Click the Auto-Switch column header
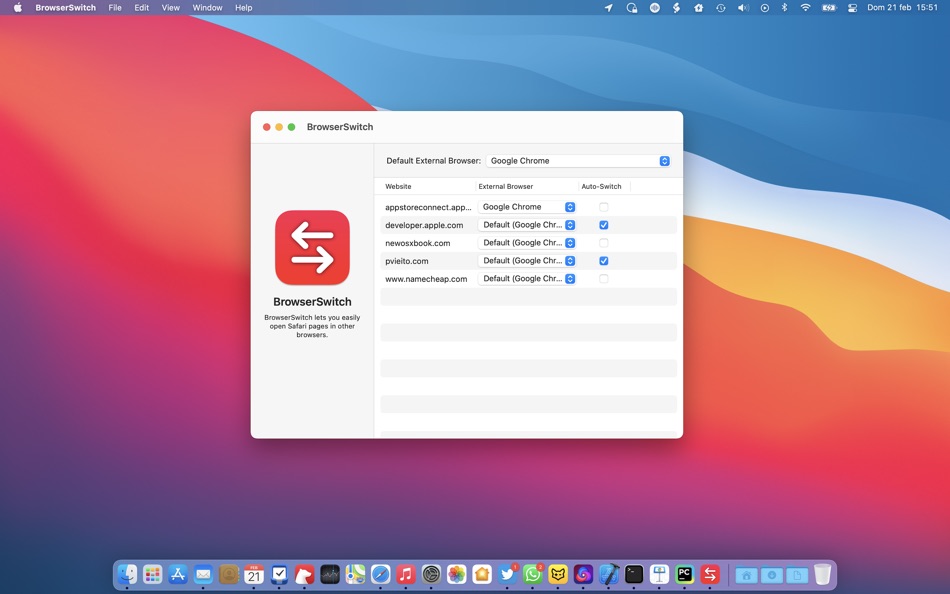Screen dimensions: 950x594 pos(602,186)
